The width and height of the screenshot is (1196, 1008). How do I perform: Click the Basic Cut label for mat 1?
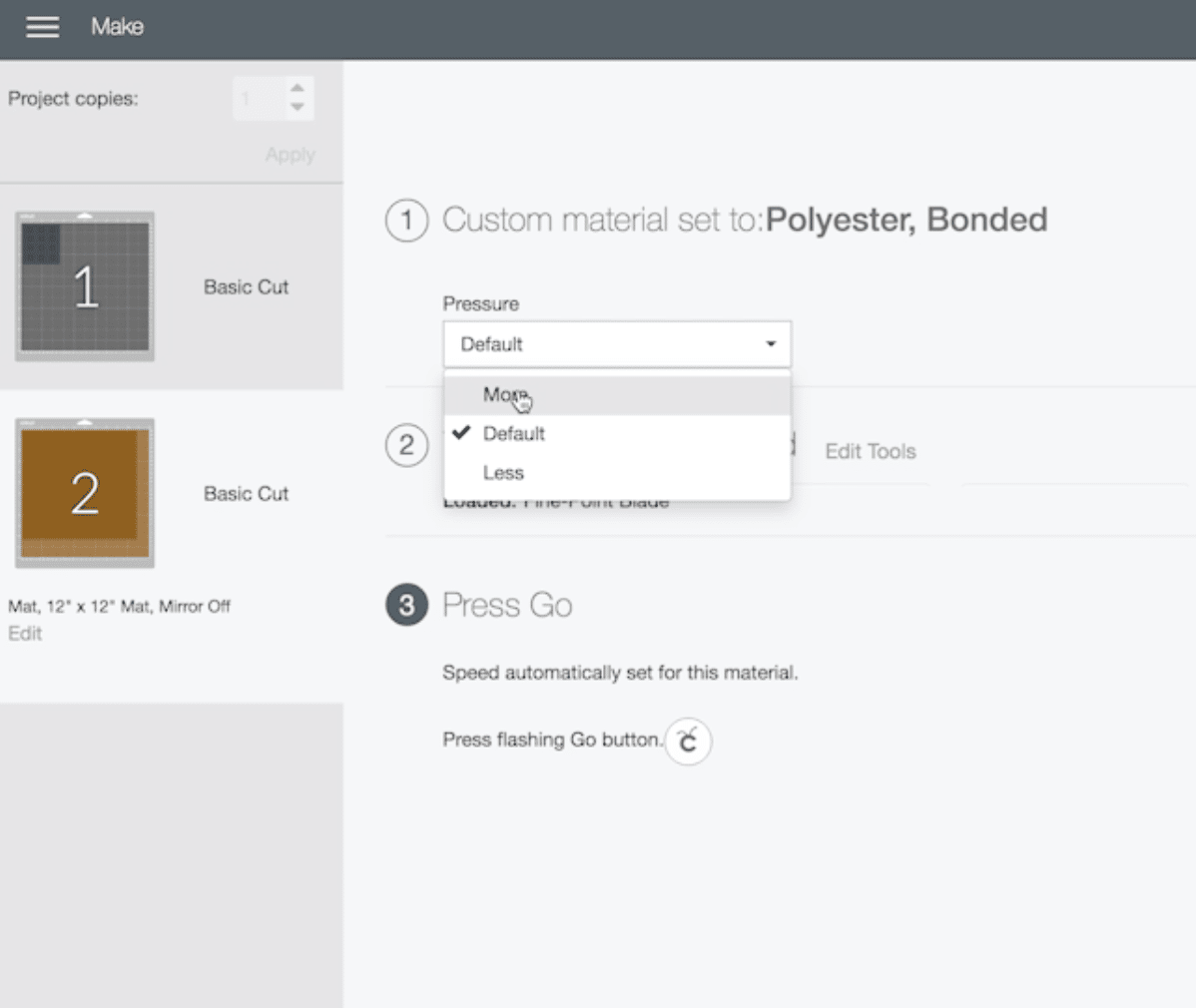[246, 287]
